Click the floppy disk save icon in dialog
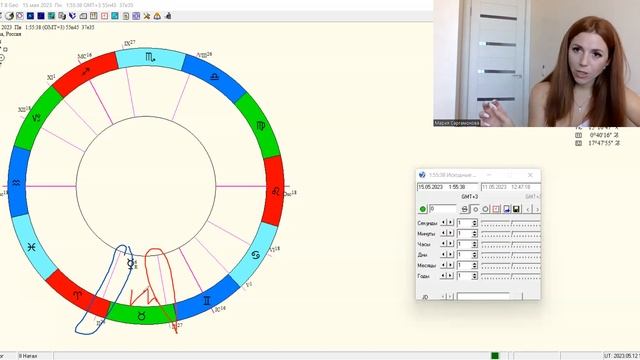Screen dimensions: 640x360 click(516, 209)
